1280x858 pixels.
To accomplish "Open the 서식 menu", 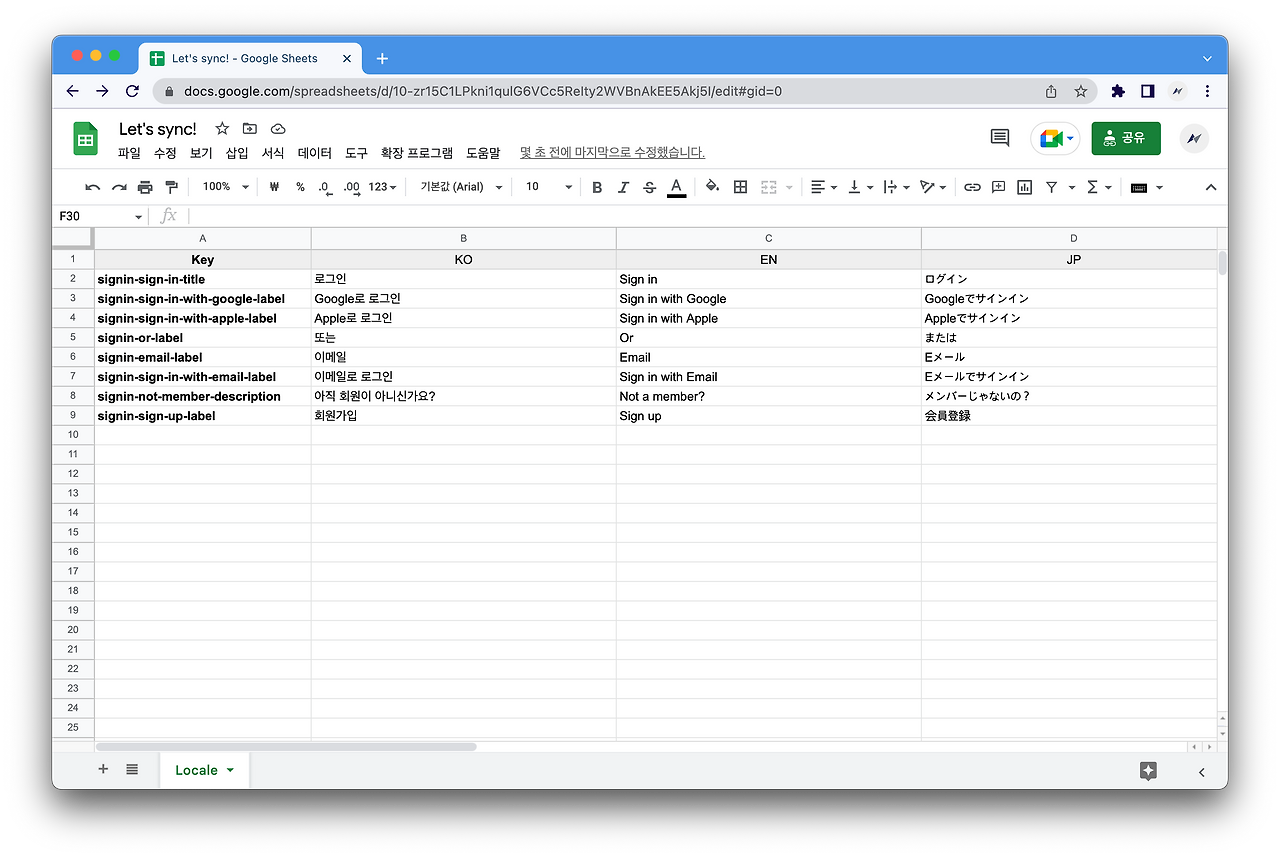I will [273, 153].
